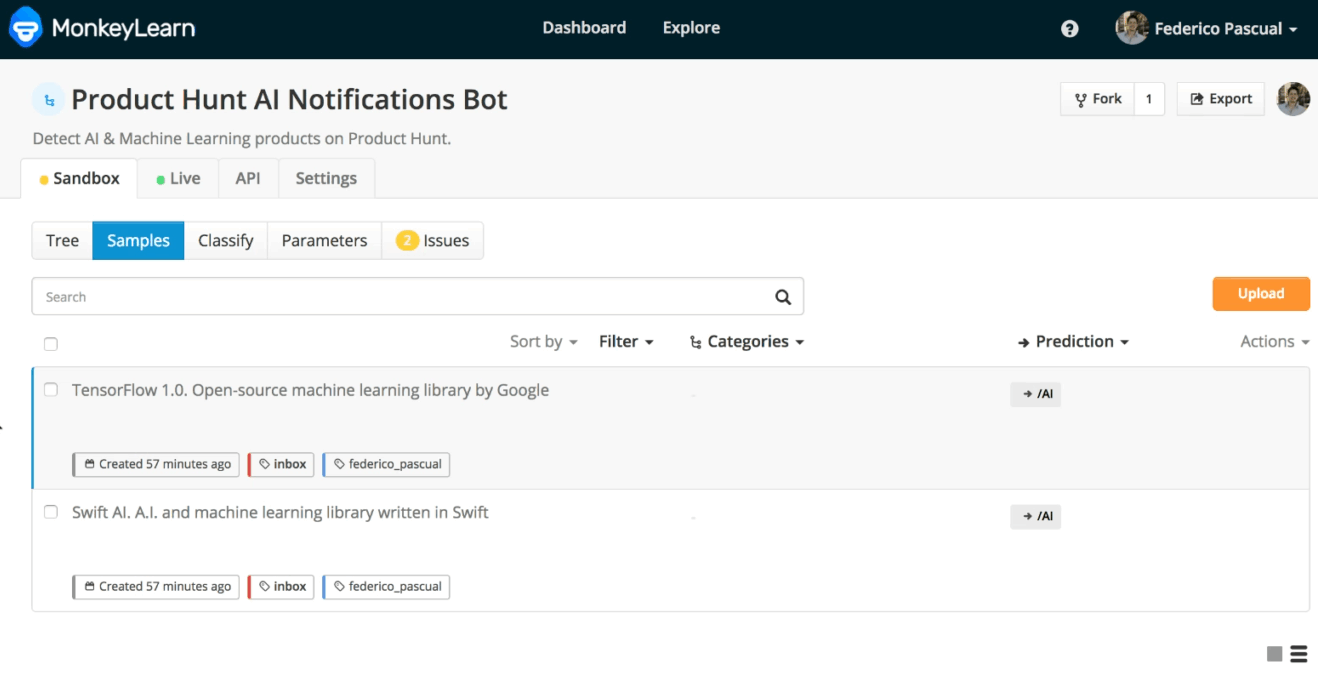Viewport: 1318px width, 675px height.
Task: Open the help question mark icon
Action: pyautogui.click(x=1069, y=29)
